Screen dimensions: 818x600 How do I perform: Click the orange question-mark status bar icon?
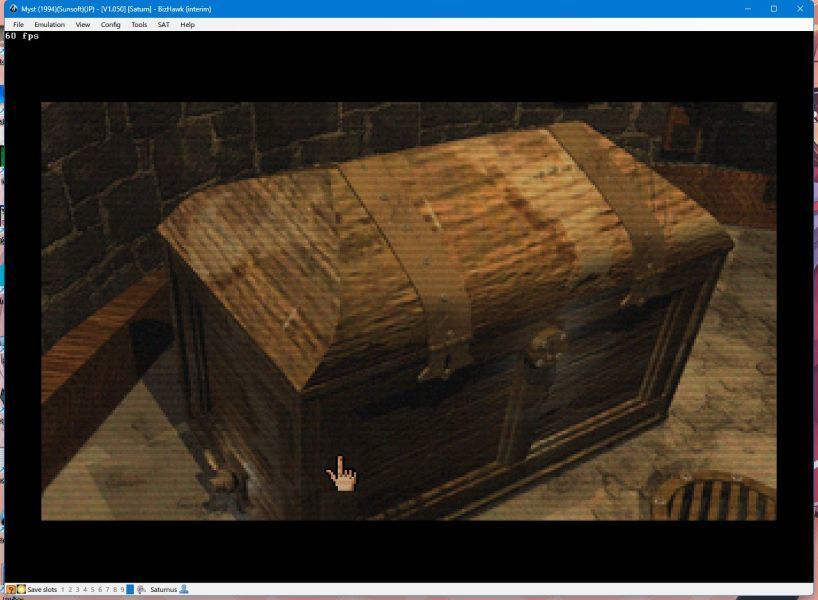(11, 589)
